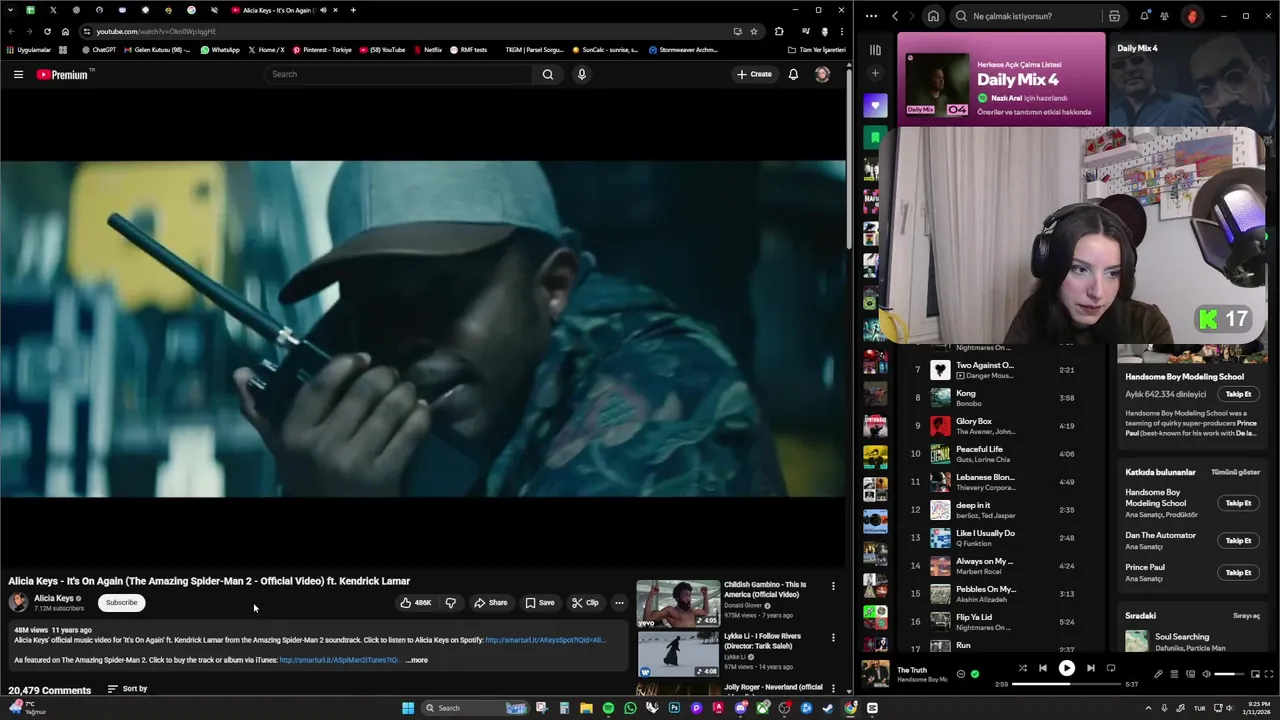
Task: Open Spotify queue icon
Action: (1175, 674)
